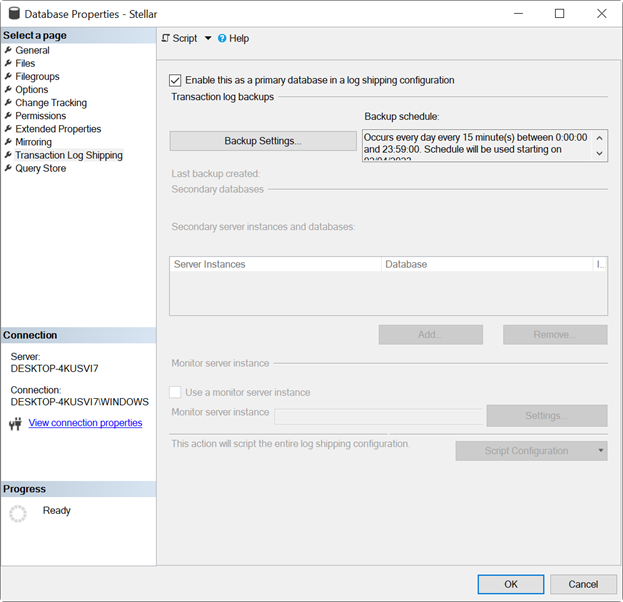
Task: Uncheck Enable this as a primary database
Action: pyautogui.click(x=175, y=80)
